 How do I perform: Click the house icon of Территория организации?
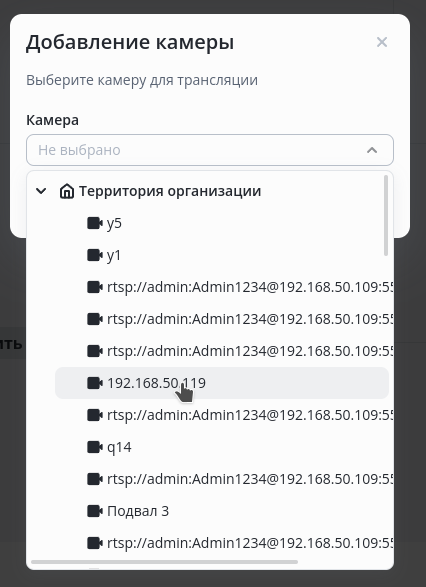pos(67,191)
